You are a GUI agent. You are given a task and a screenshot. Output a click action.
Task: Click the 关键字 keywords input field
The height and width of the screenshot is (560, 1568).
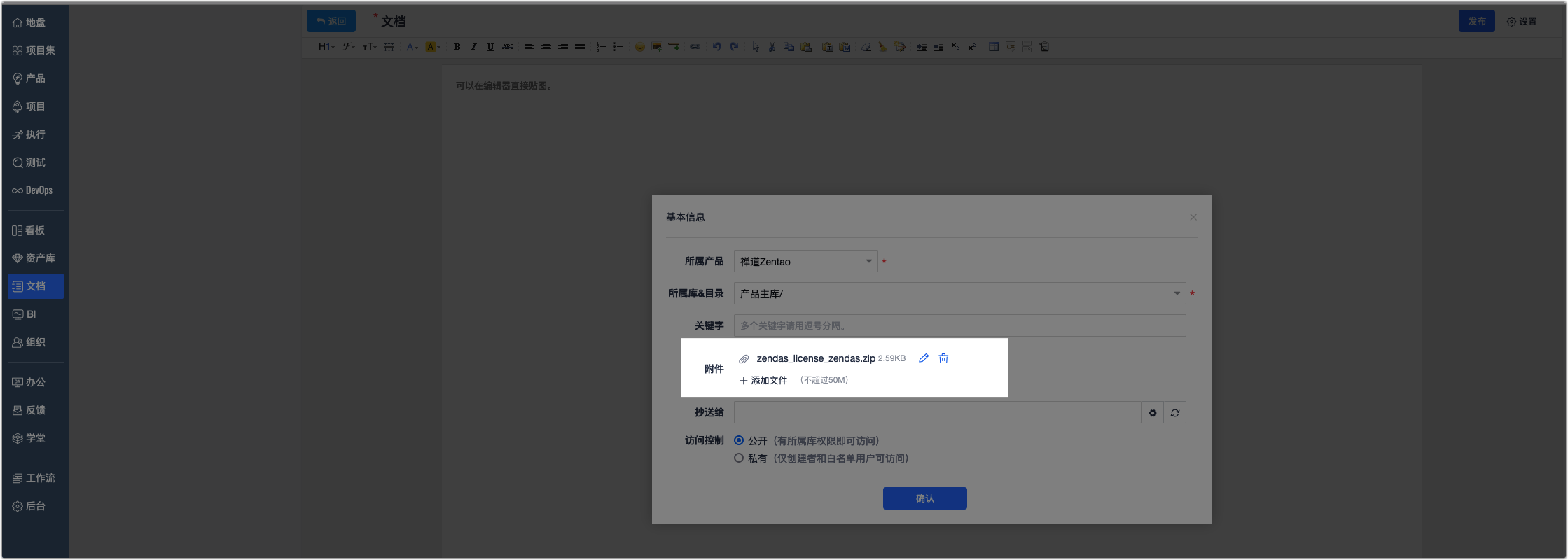(959, 325)
